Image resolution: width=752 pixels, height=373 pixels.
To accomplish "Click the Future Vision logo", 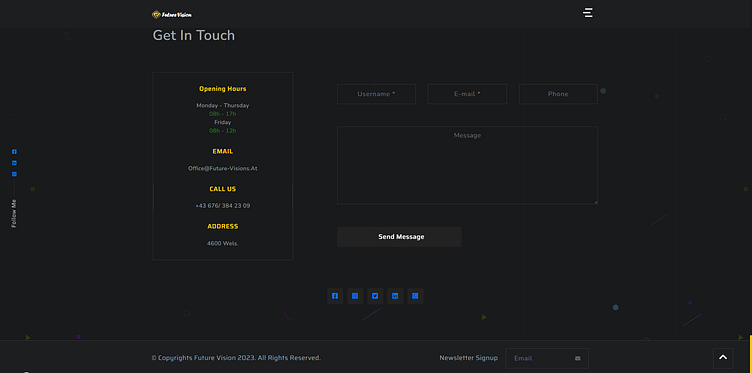I will click(172, 15).
